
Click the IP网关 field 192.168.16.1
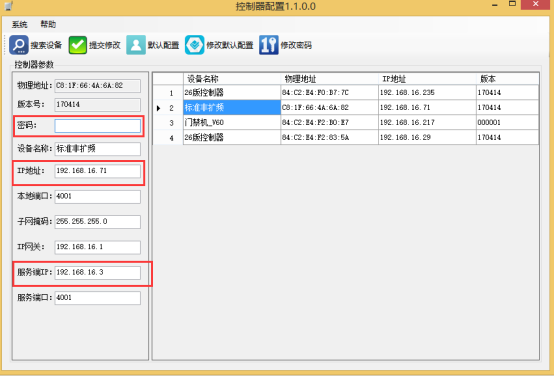coord(98,247)
